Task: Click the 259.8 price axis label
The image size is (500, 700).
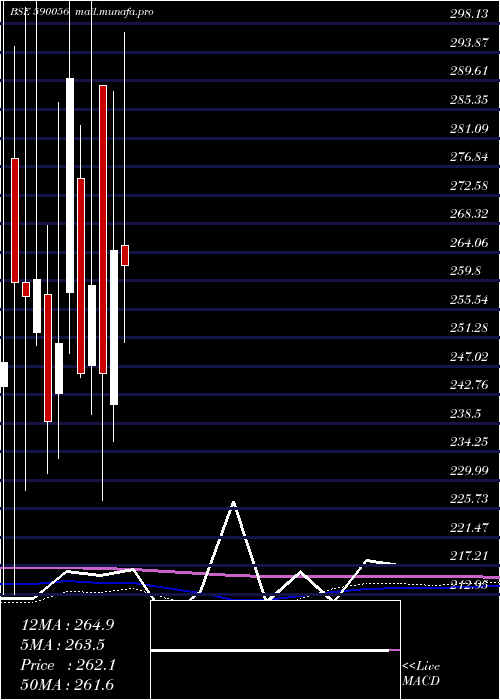Action: click(x=465, y=271)
